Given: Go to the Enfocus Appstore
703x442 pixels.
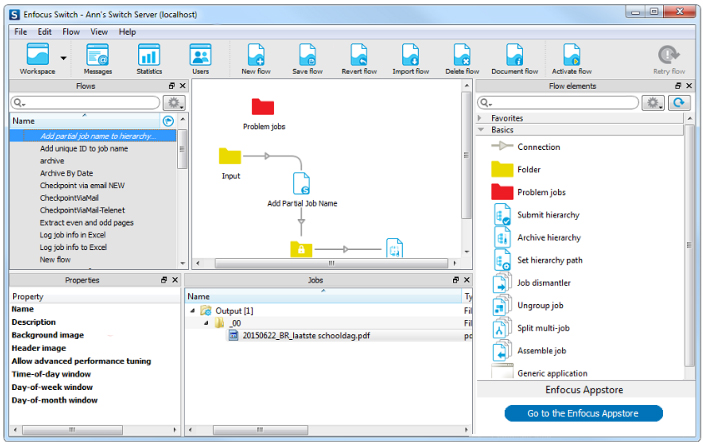Looking at the screenshot, I should tap(583, 413).
